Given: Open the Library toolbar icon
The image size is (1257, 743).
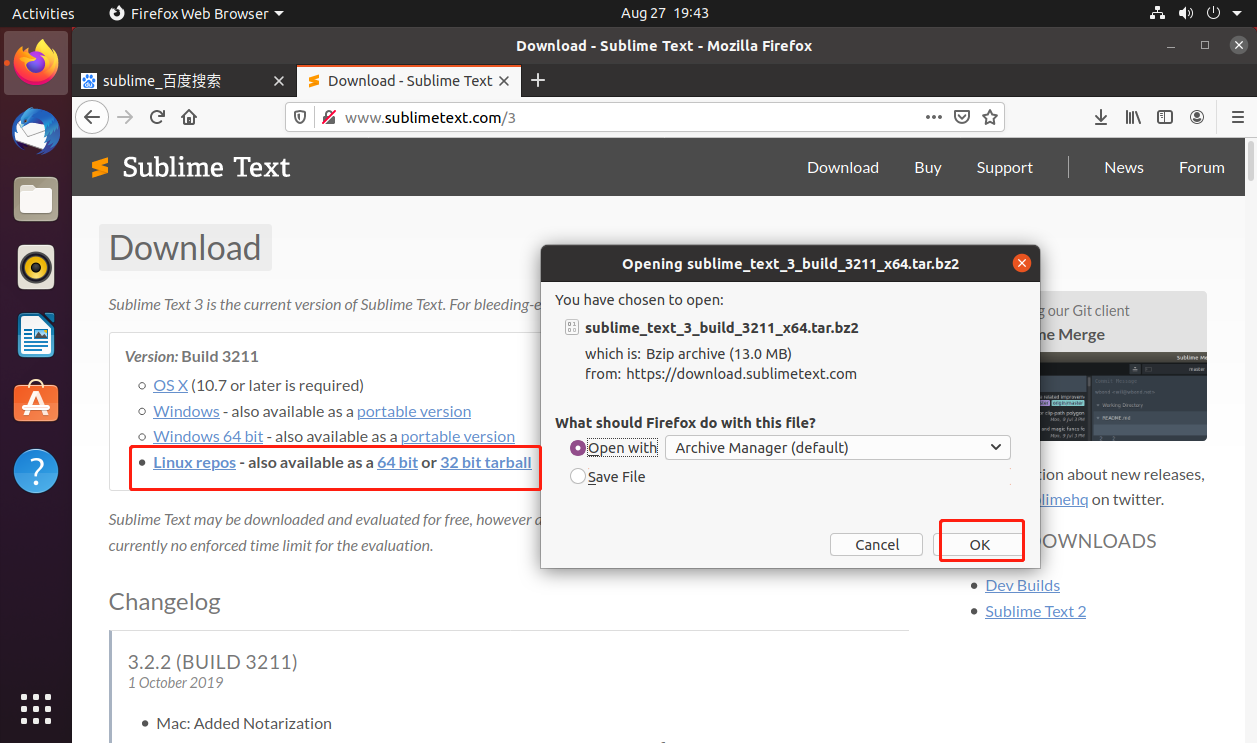Looking at the screenshot, I should pyautogui.click(x=1133, y=117).
